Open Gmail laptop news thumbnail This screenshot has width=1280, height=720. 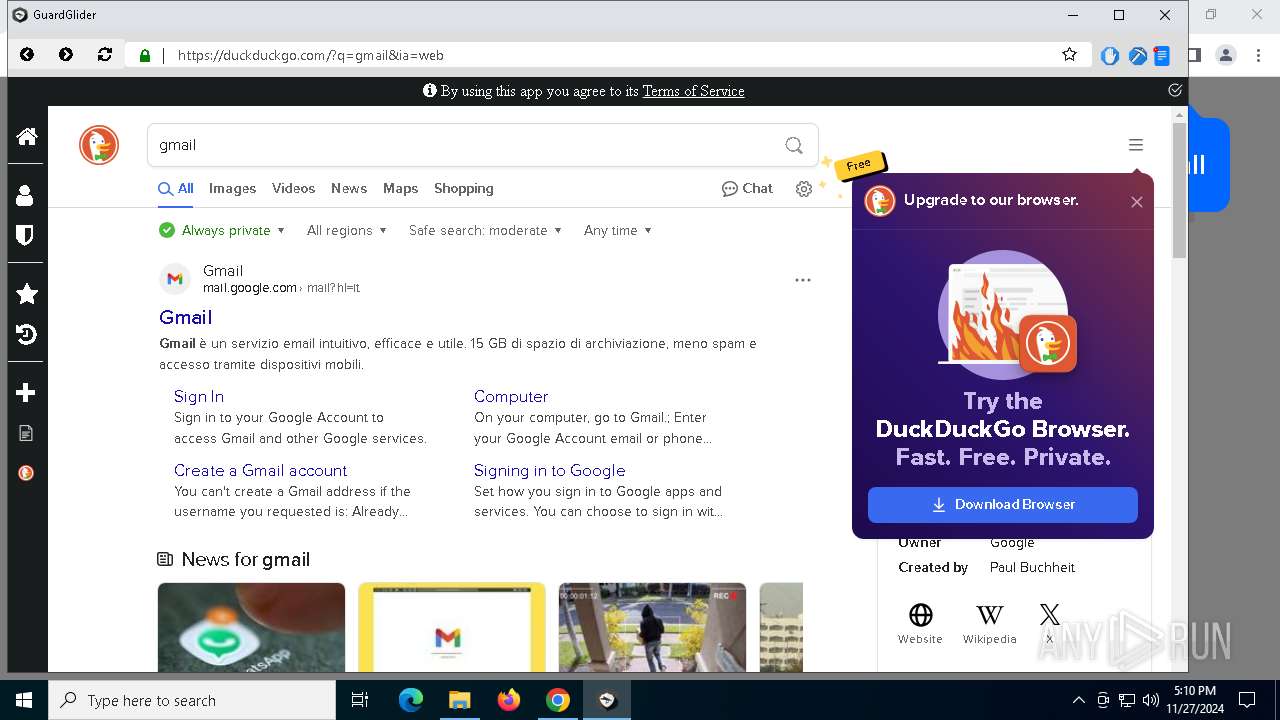pos(452,627)
